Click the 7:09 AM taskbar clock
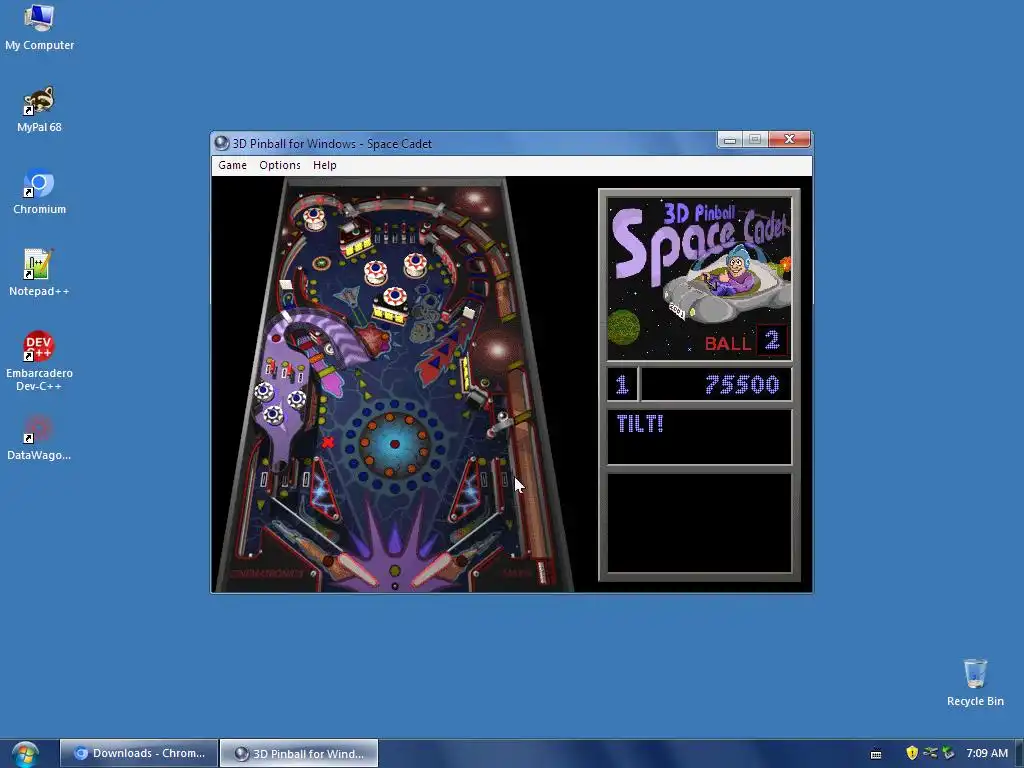 click(x=987, y=753)
